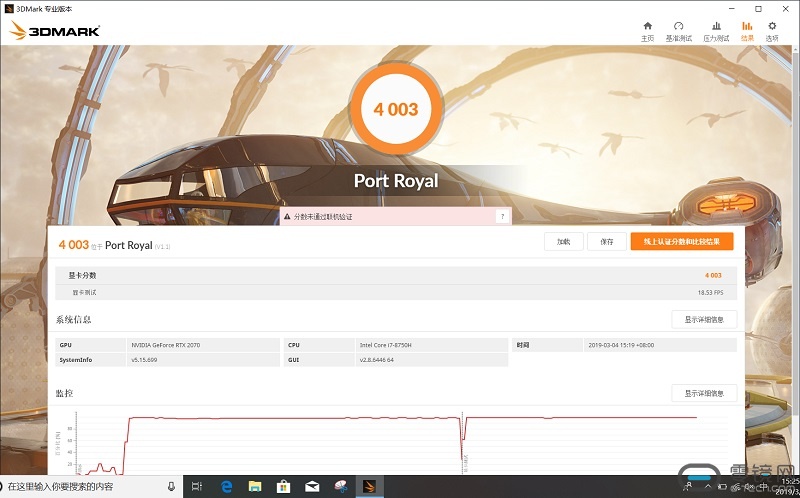Click the GUI v2.8.6446 64 value
This screenshot has height=498, width=800.
pos(377,360)
